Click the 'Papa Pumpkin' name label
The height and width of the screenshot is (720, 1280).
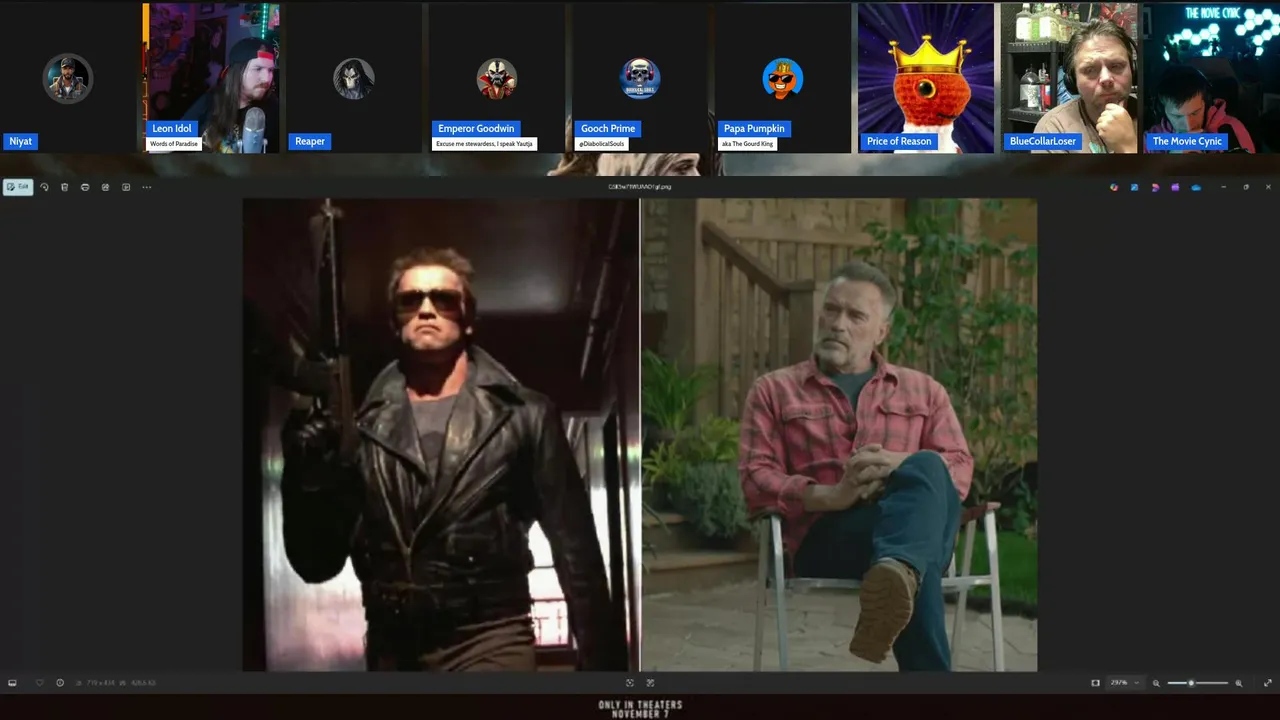[754, 128]
